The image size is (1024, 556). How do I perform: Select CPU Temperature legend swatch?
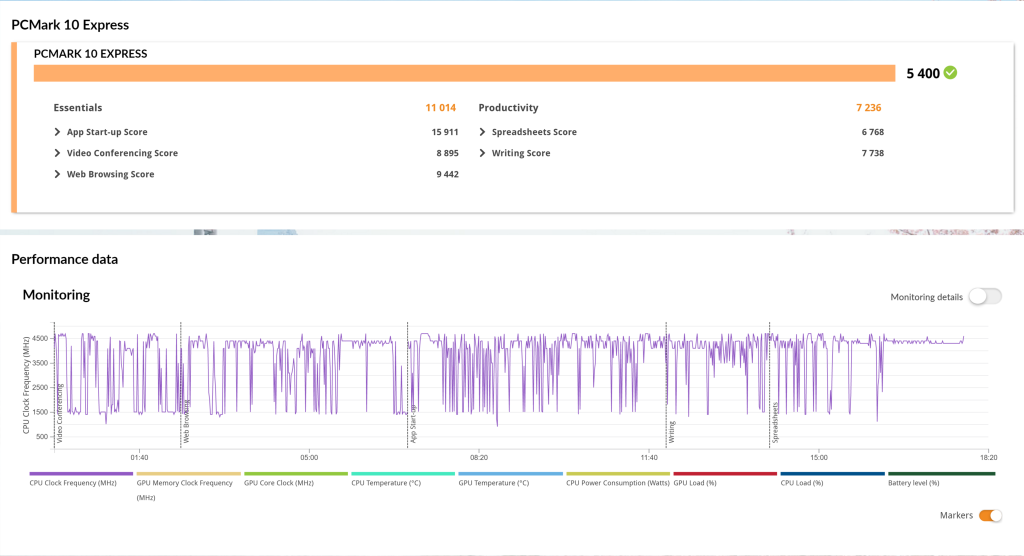coord(403,474)
